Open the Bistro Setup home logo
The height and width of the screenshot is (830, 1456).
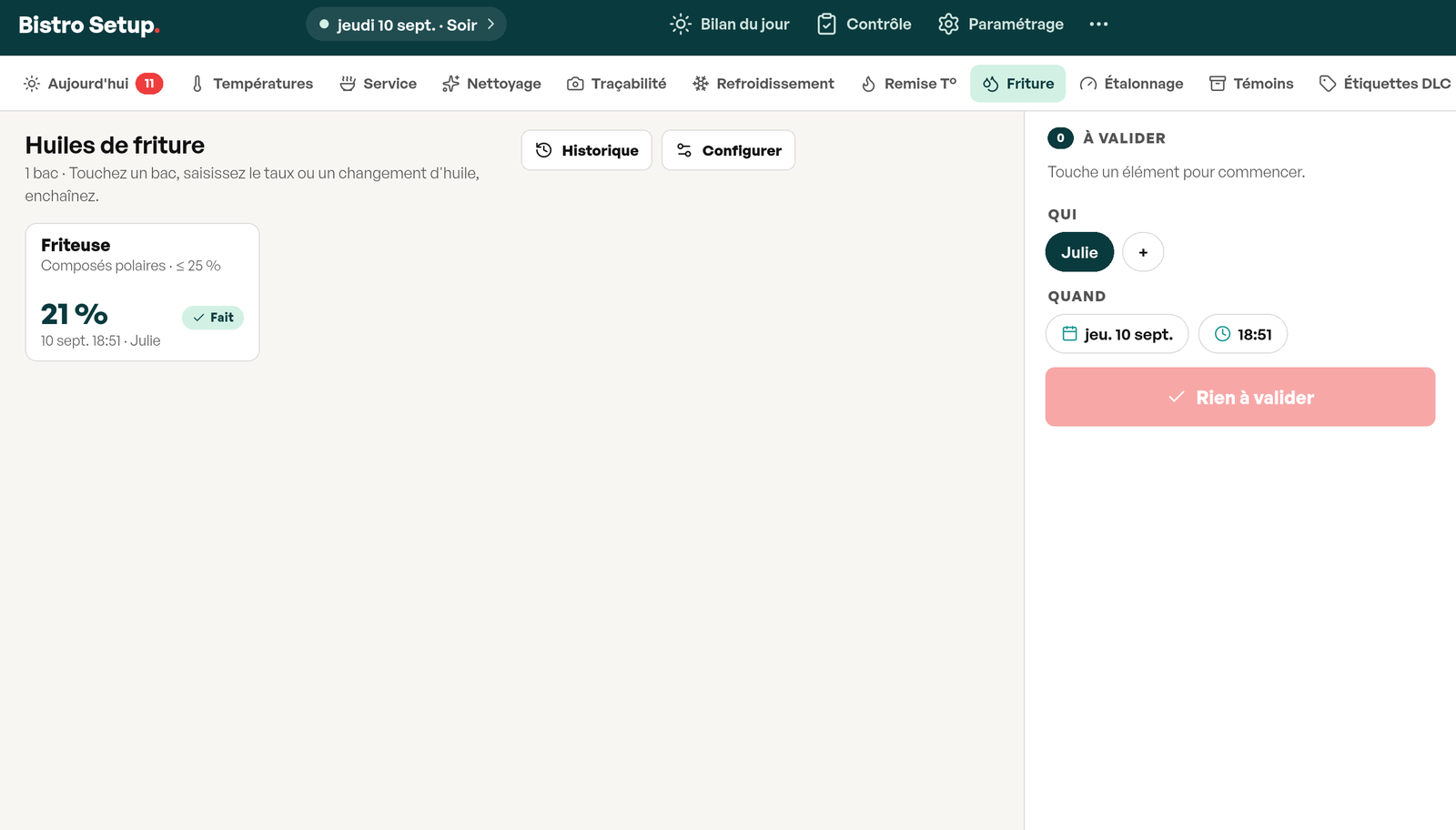89,25
